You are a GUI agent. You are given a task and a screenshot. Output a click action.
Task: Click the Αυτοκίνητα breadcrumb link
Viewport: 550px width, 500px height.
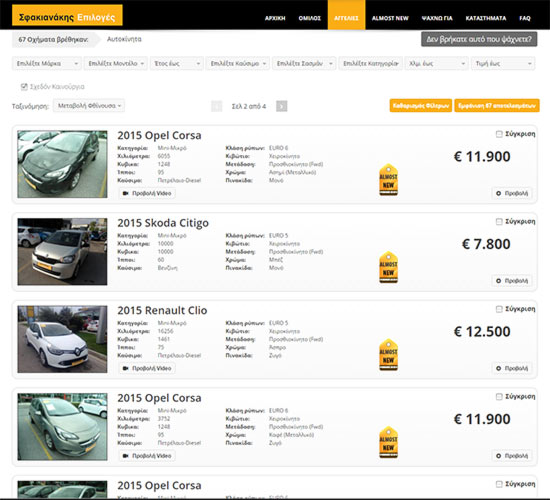click(x=124, y=39)
